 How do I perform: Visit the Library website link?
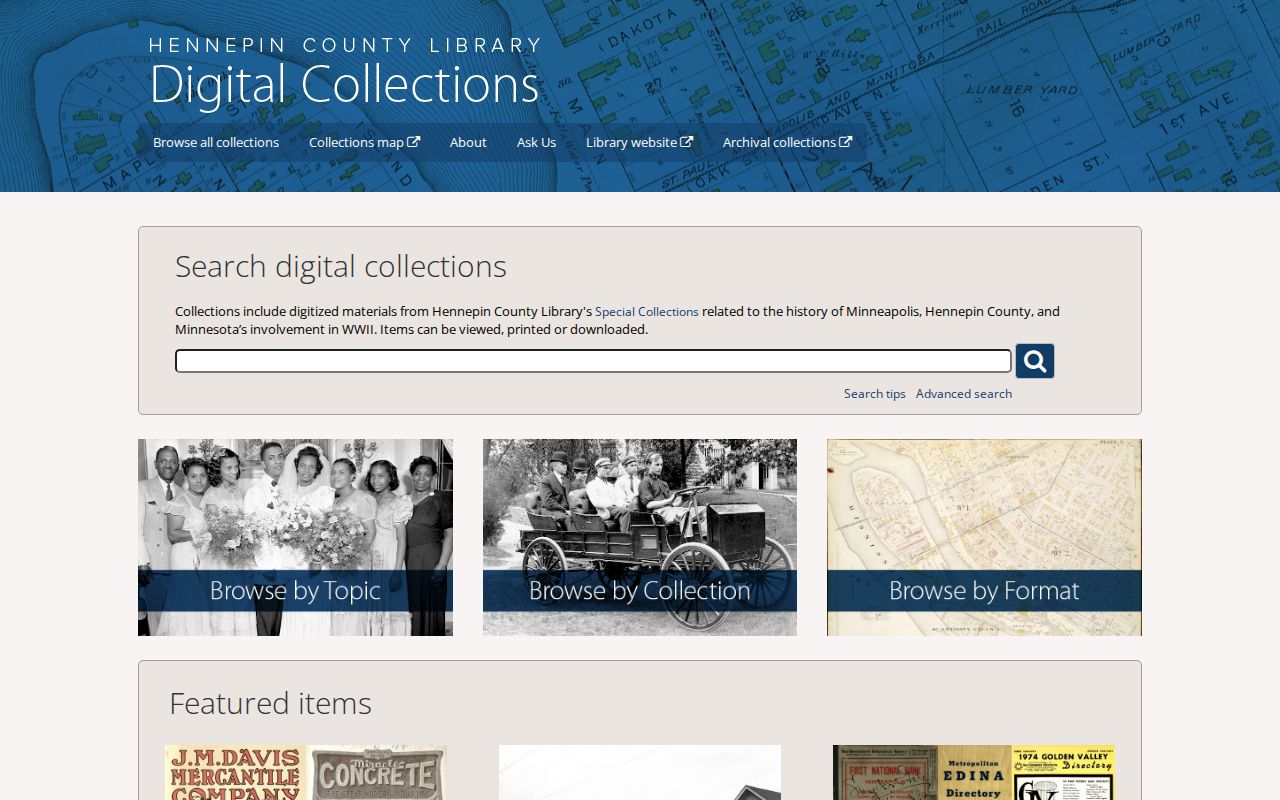pos(639,142)
